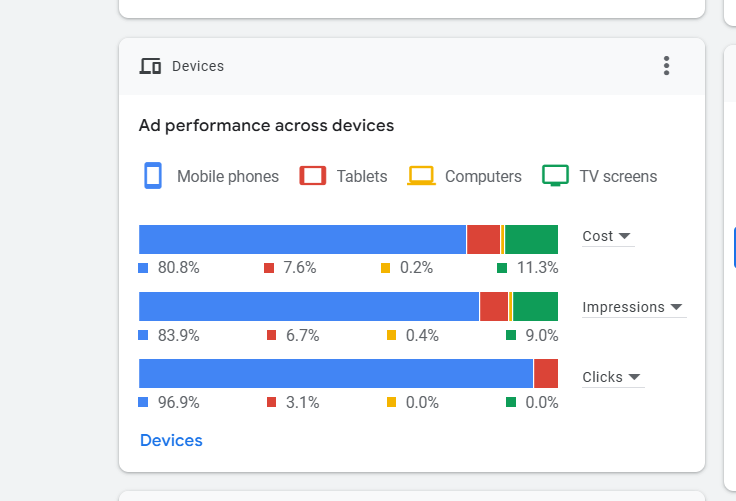
Task: Click green TV segment of Cost bar
Action: (531, 240)
